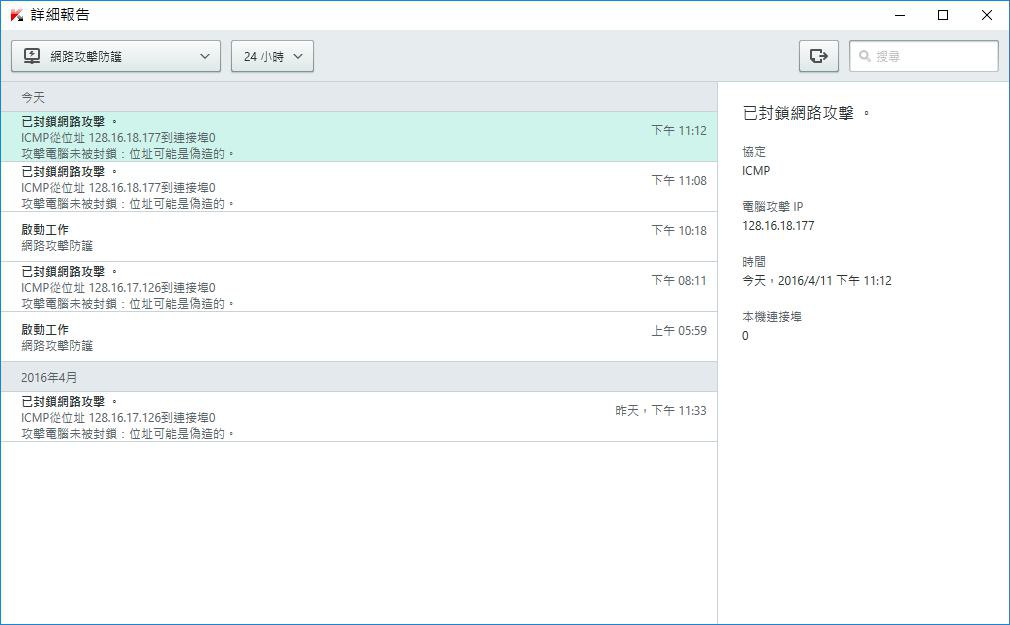Click the local port value 0 in details
Screen dimensions: 1010x625
(745, 336)
